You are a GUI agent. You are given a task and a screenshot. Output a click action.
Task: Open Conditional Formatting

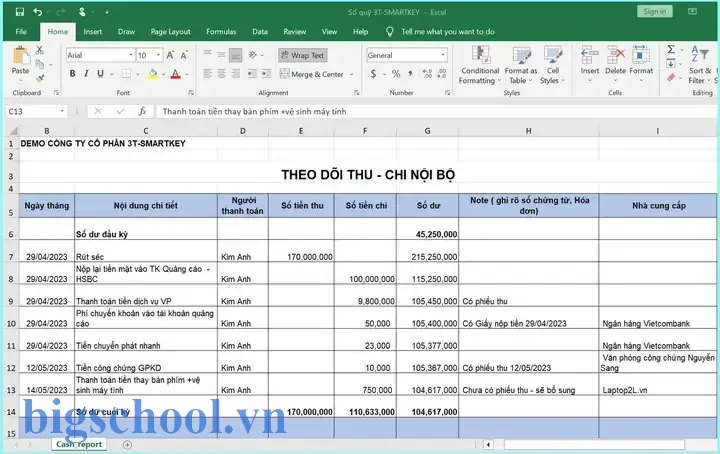[480, 65]
